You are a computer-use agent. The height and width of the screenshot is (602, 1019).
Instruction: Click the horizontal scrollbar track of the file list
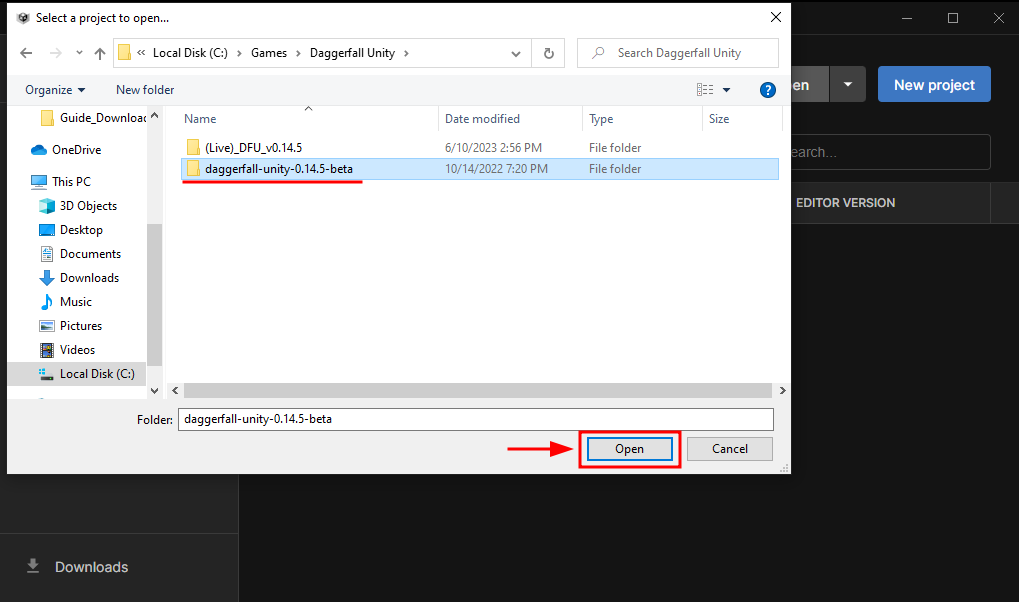tap(478, 391)
